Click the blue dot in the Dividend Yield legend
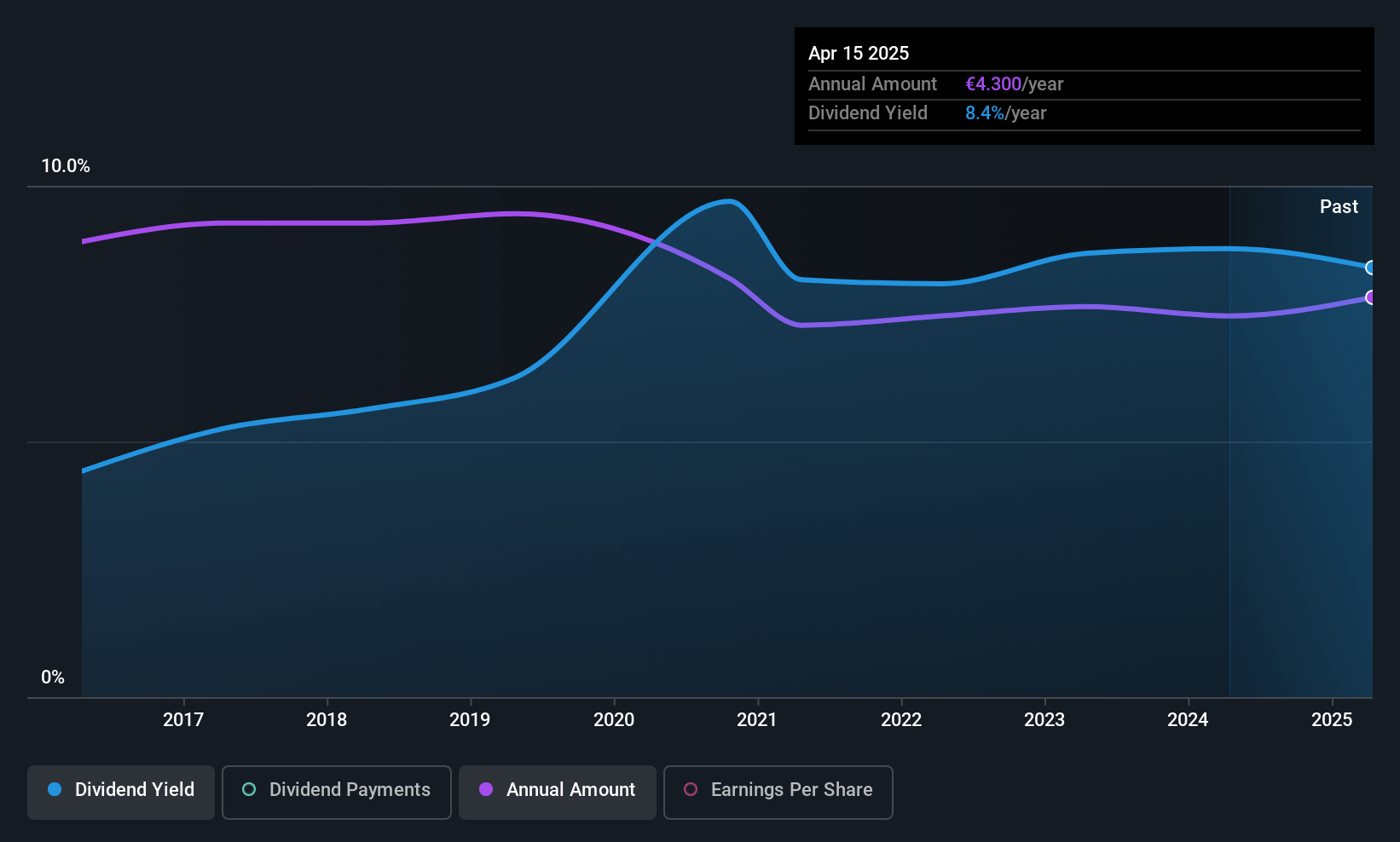This screenshot has width=1400, height=842. 55,789
